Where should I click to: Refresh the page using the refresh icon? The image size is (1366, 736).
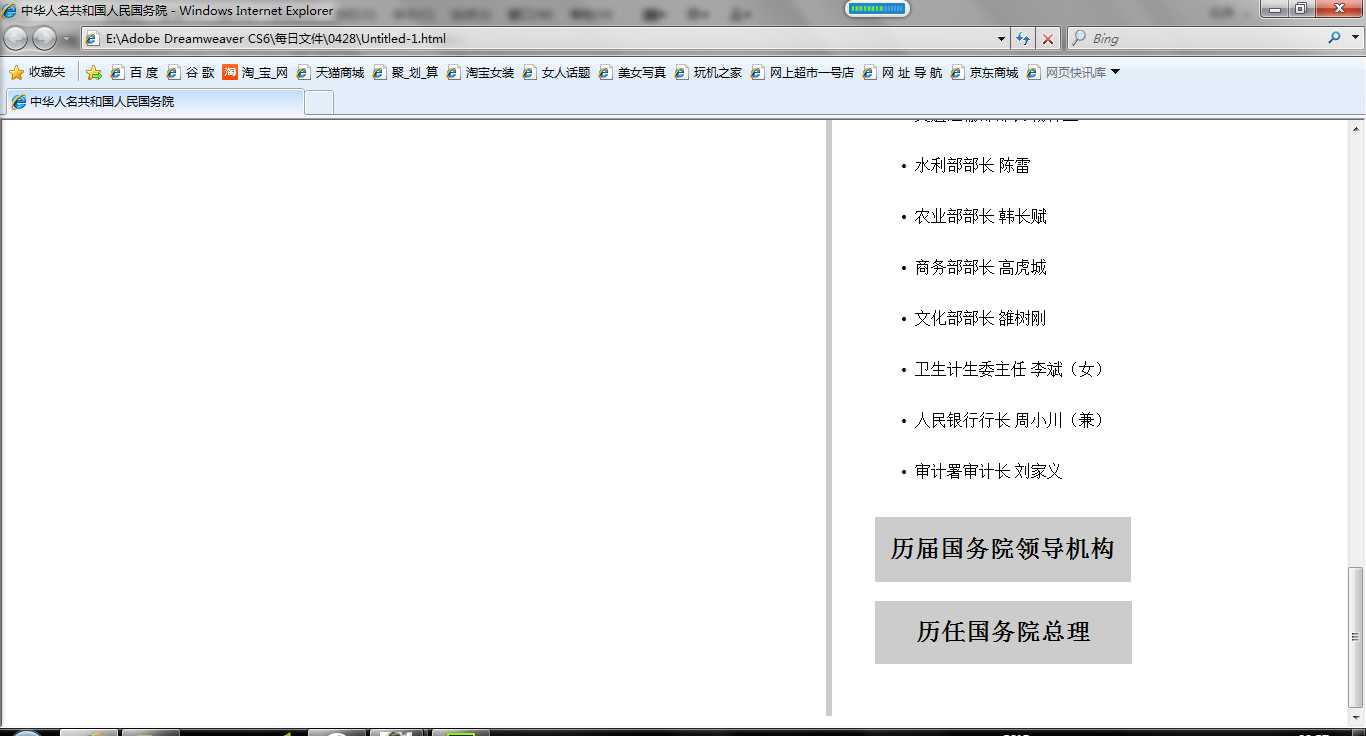[x=1023, y=39]
